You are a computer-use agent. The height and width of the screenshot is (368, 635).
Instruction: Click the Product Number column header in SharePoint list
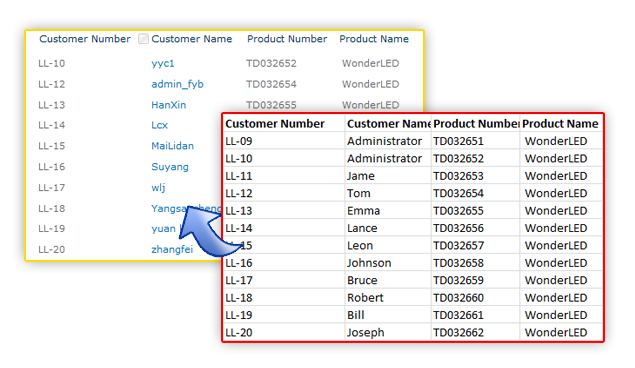(287, 39)
